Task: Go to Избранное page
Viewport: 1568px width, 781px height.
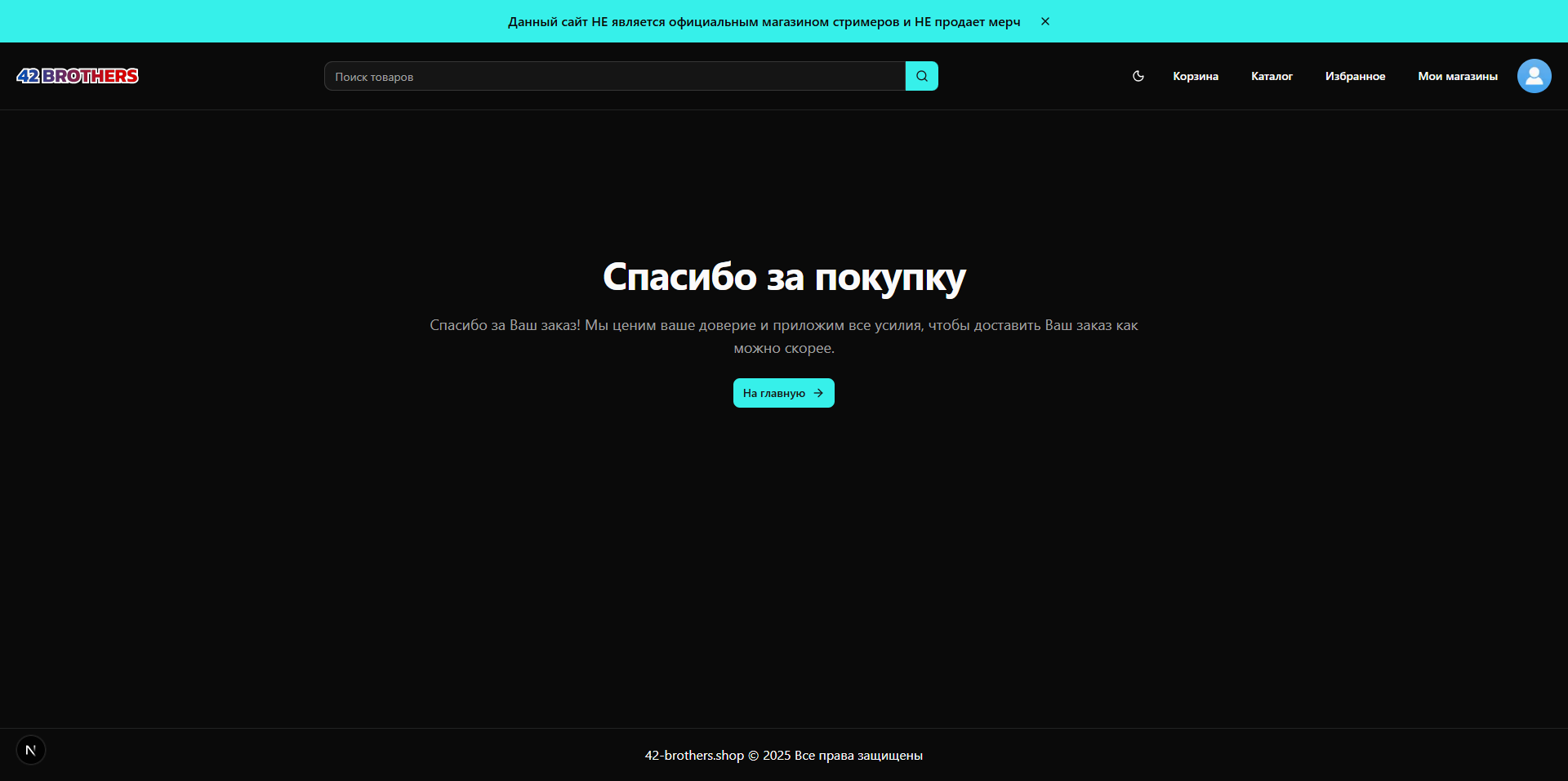Action: (x=1355, y=76)
